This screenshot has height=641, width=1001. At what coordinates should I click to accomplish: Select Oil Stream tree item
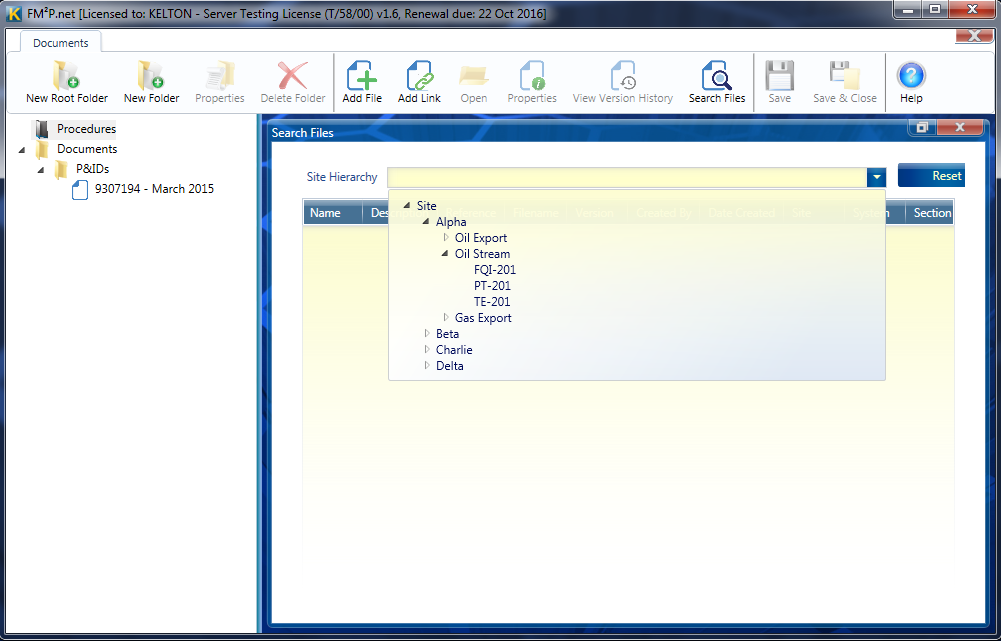click(482, 253)
